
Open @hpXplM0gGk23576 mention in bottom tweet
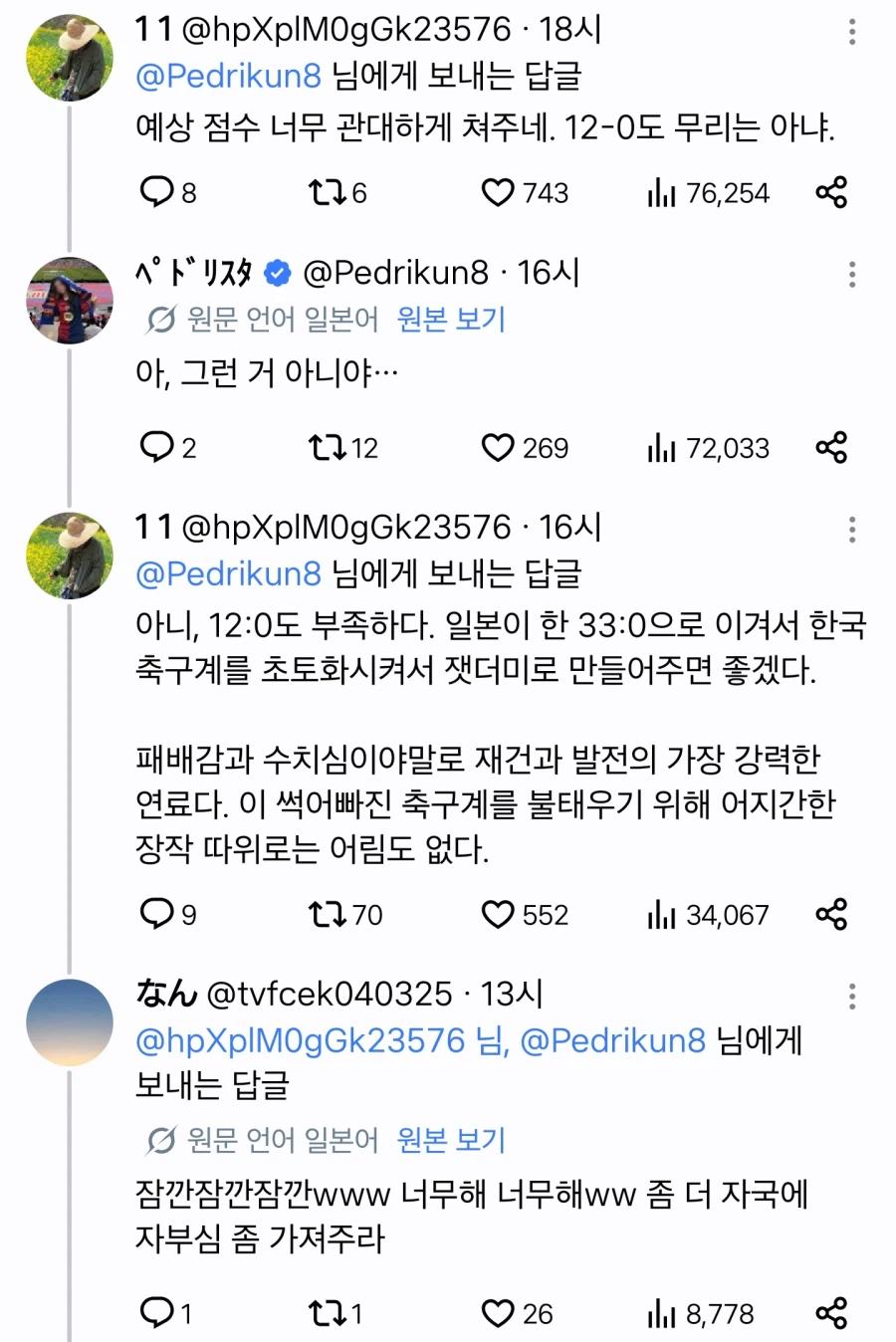click(300, 1040)
